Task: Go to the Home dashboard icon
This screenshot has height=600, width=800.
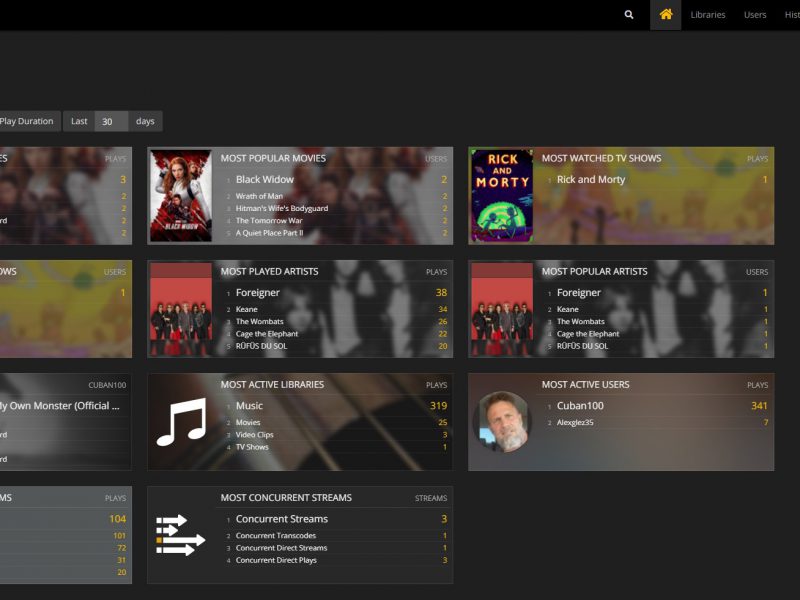Action: tap(665, 15)
